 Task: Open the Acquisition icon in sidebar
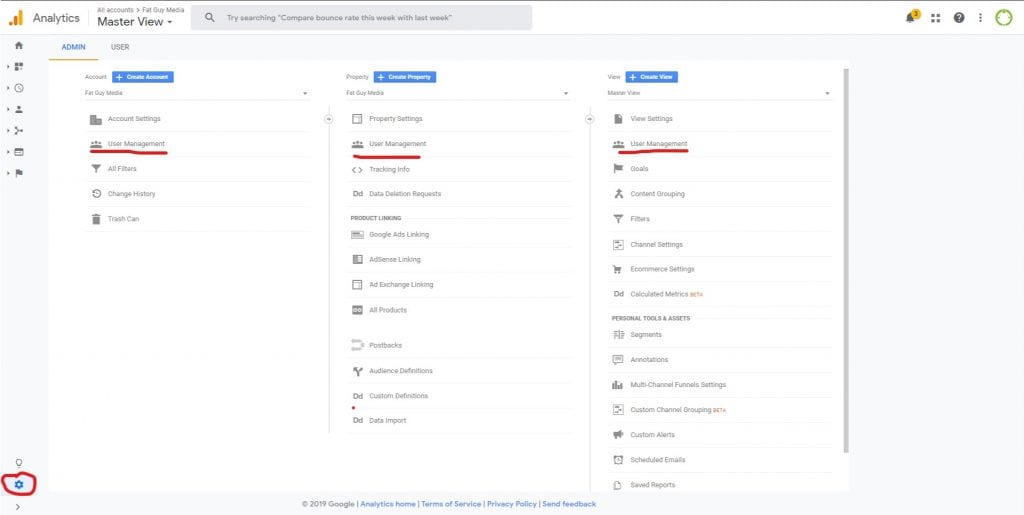point(18,131)
